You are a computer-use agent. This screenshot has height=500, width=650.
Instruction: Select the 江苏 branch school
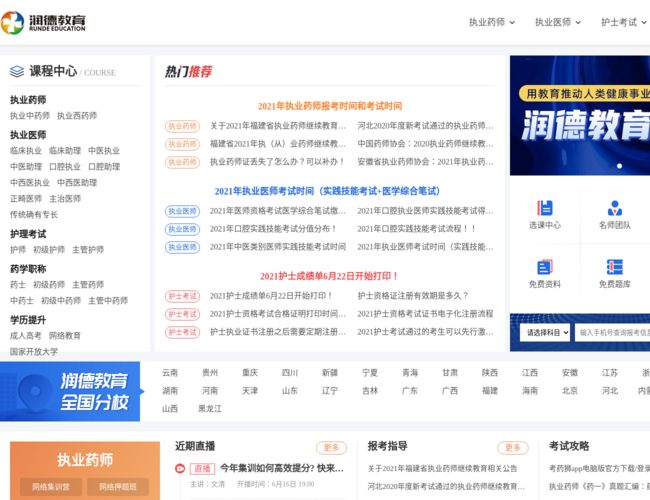[610, 373]
